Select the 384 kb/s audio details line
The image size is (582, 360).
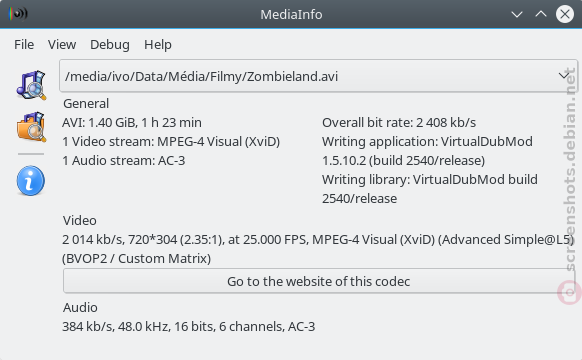189,327
